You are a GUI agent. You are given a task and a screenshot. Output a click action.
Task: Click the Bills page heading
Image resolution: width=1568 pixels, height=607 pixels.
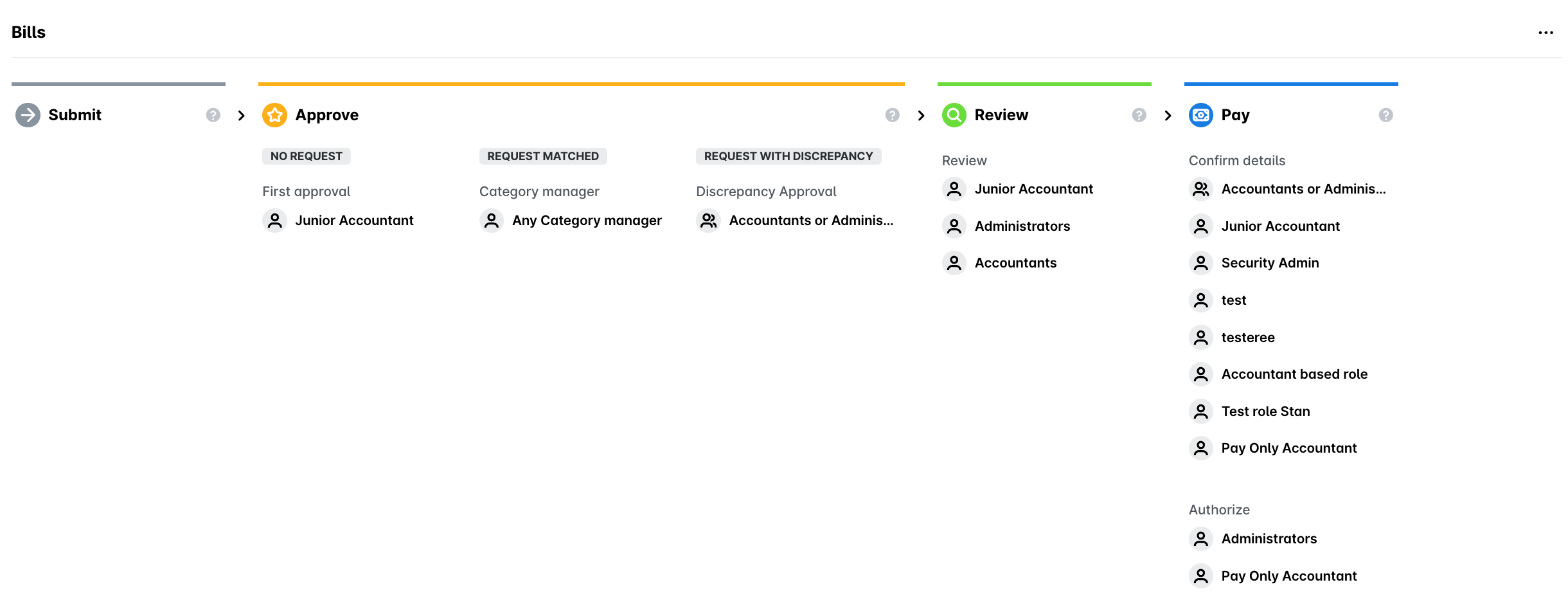tap(28, 33)
